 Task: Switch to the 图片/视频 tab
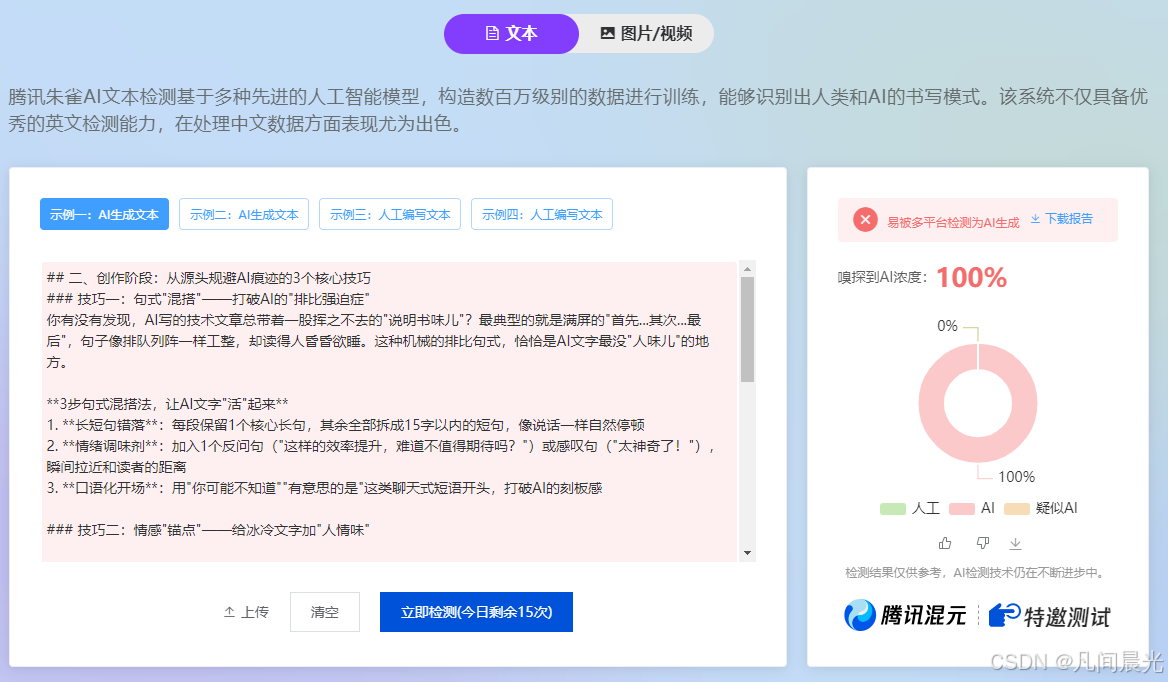[646, 34]
